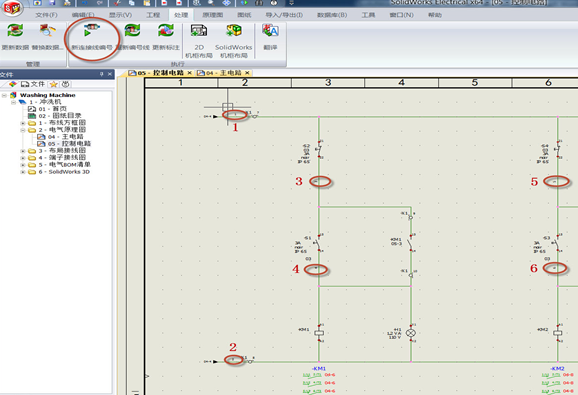The image size is (578, 395).
Task: Select the S3 push-button switch symbol
Action: [x=557, y=242]
